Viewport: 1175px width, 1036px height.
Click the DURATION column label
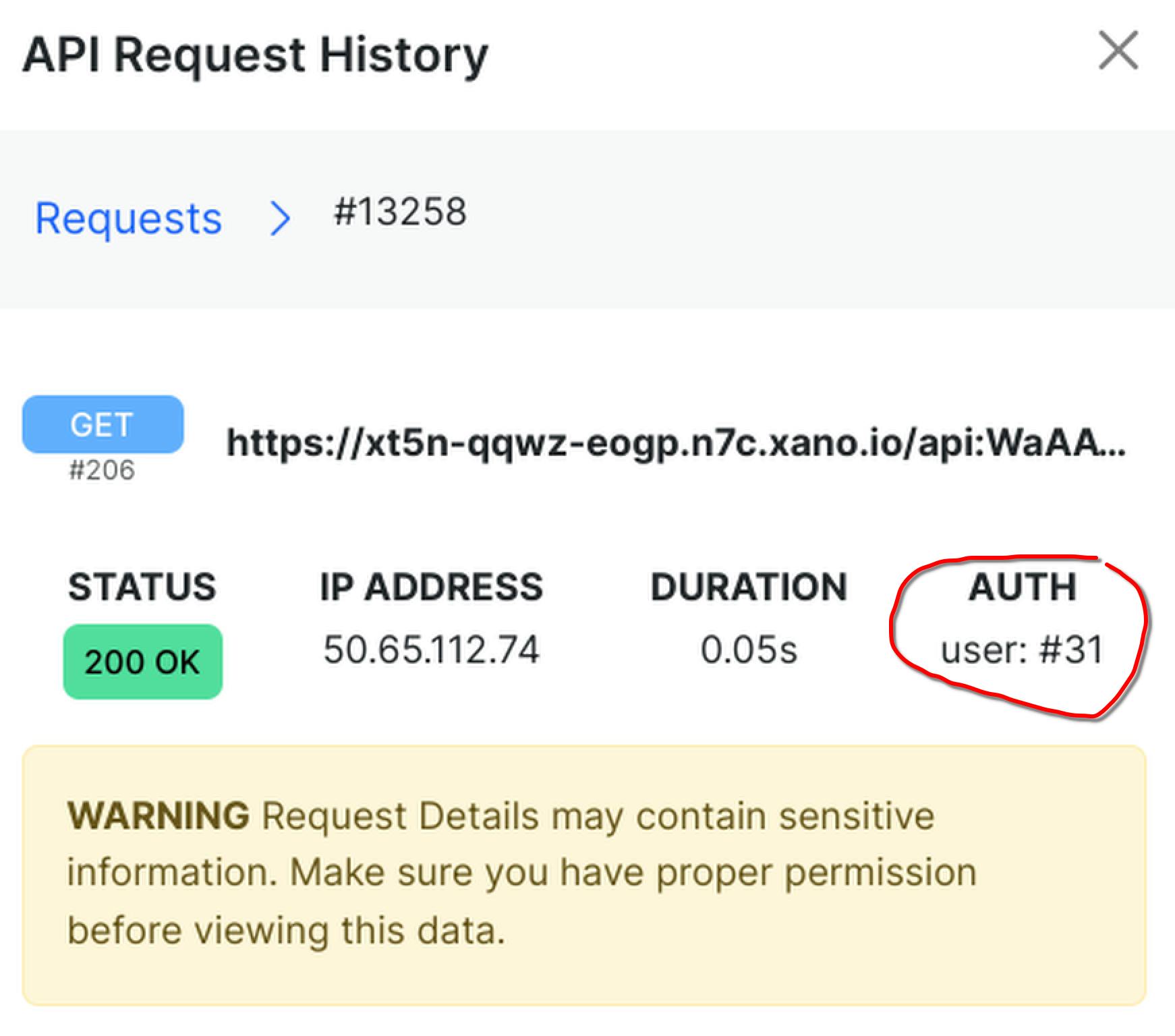tap(749, 586)
